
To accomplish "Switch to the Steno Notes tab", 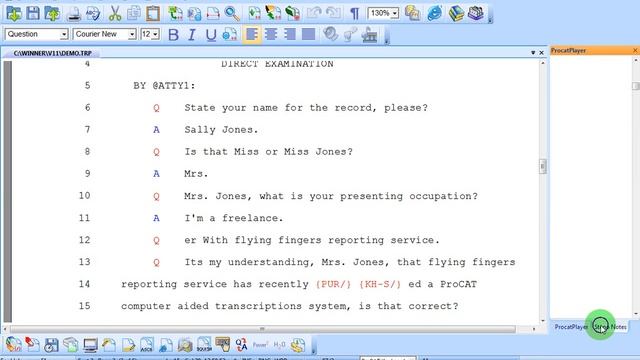I will [610, 327].
